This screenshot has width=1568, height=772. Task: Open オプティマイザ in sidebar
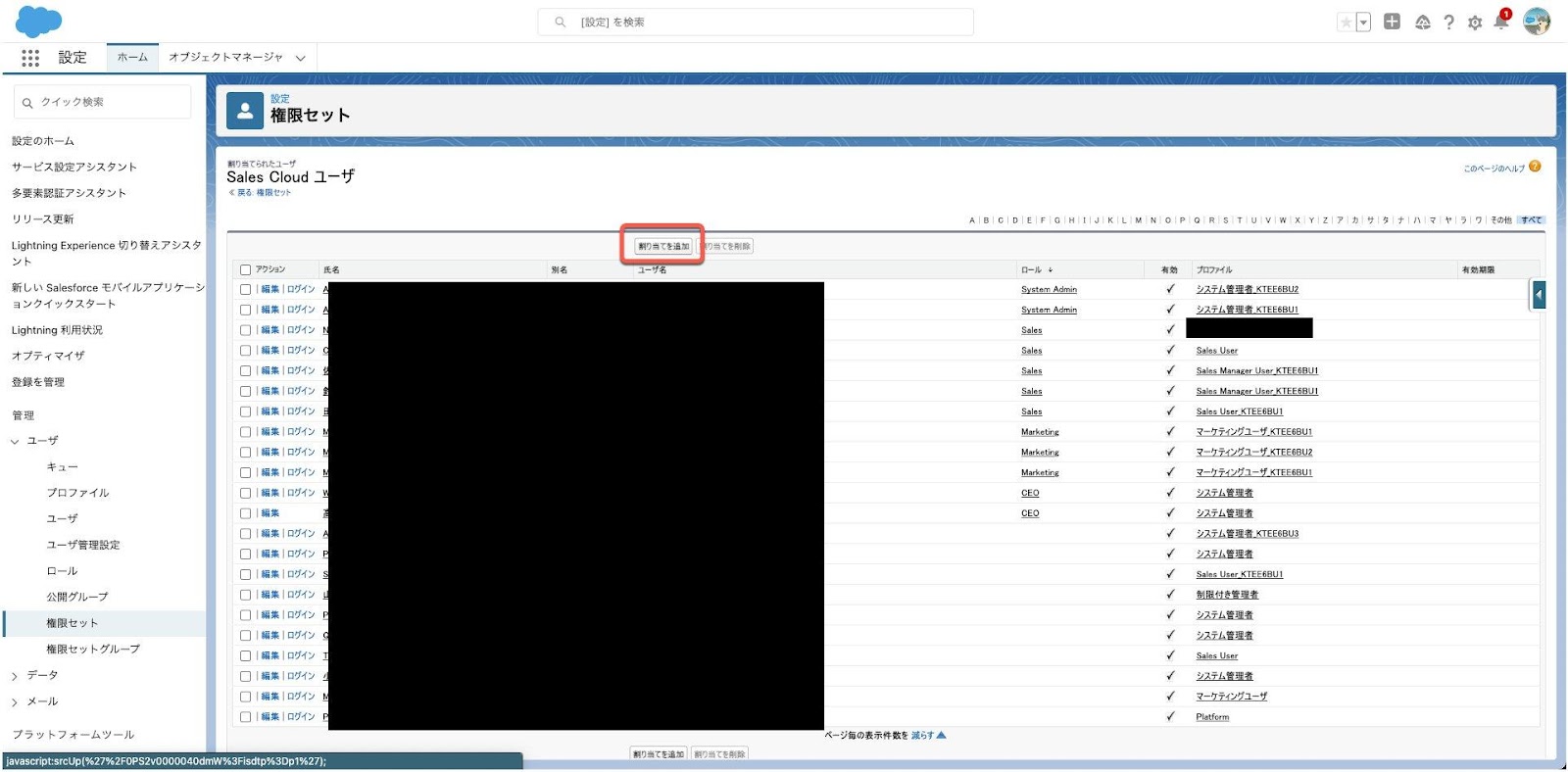click(48, 357)
